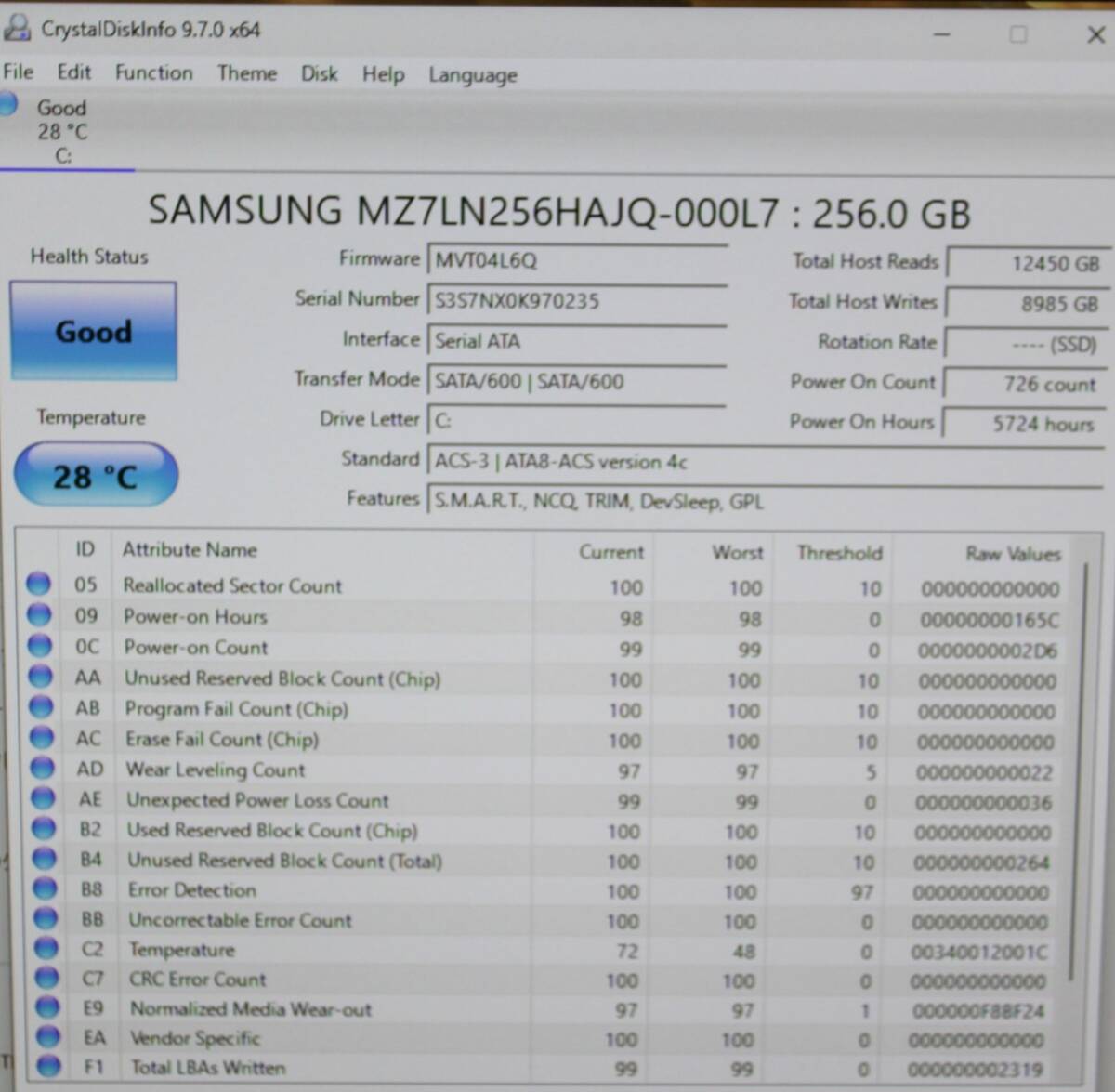Click the Standard field ACS-3
Image resolution: width=1115 pixels, height=1092 pixels.
766,462
